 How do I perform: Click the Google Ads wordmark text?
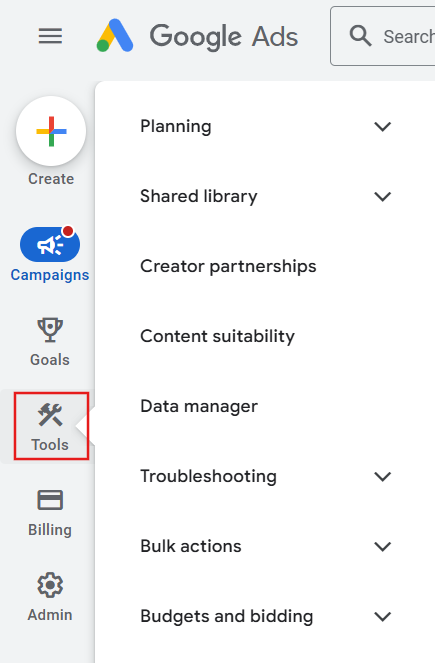[x=224, y=36]
